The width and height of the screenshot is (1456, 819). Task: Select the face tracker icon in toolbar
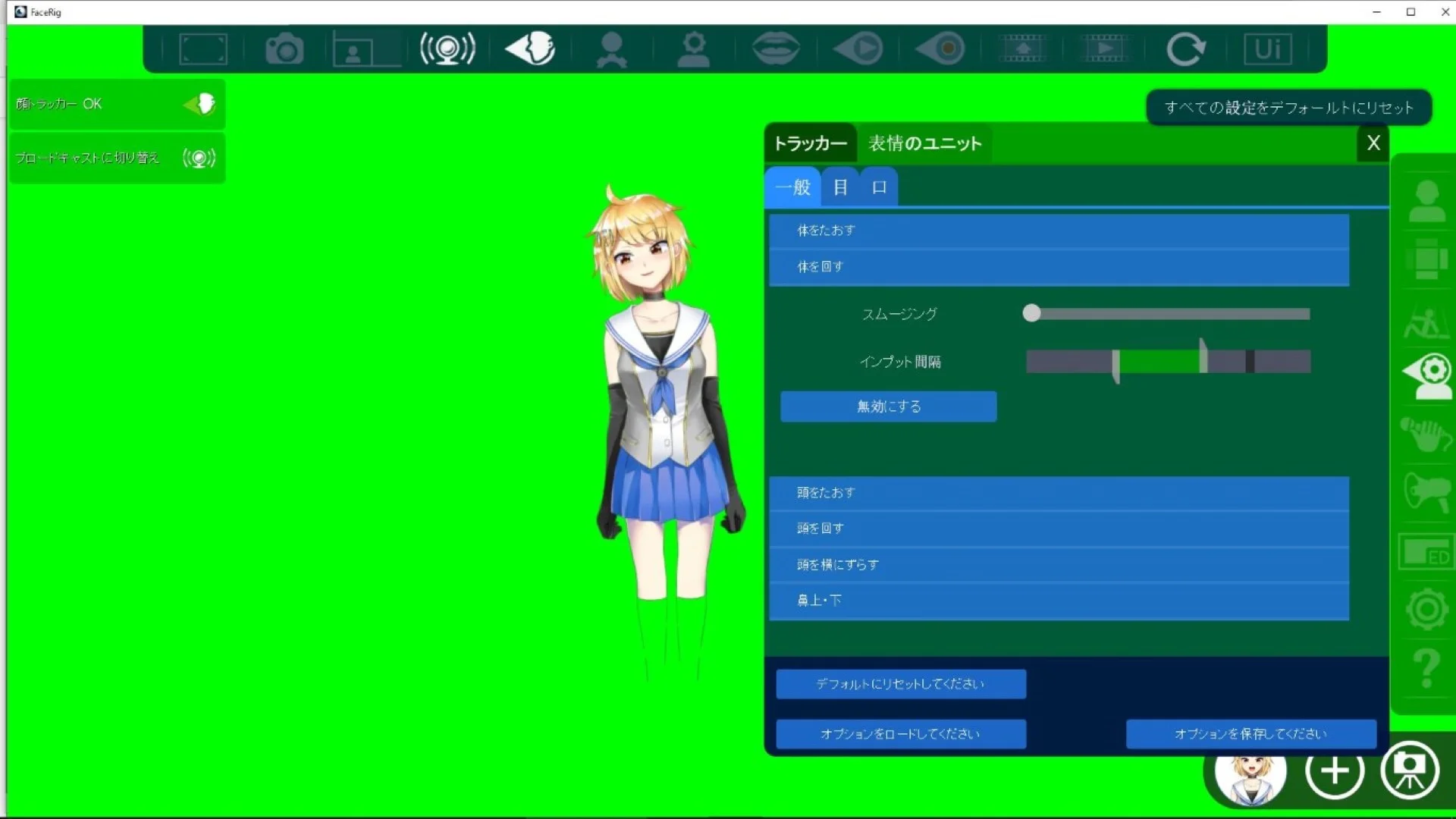click(529, 48)
